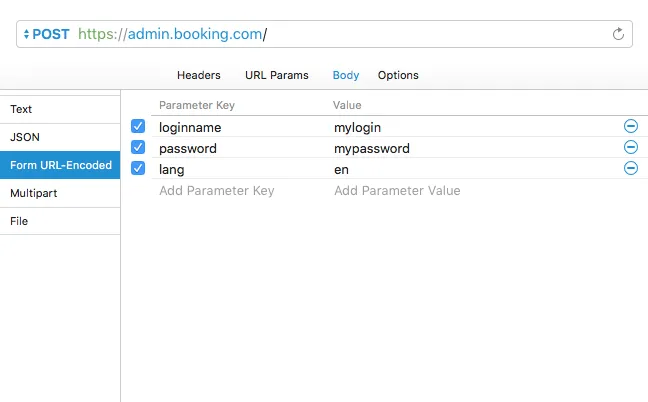Open the POST method dropdown
This screenshot has height=402, width=648.
(46, 34)
